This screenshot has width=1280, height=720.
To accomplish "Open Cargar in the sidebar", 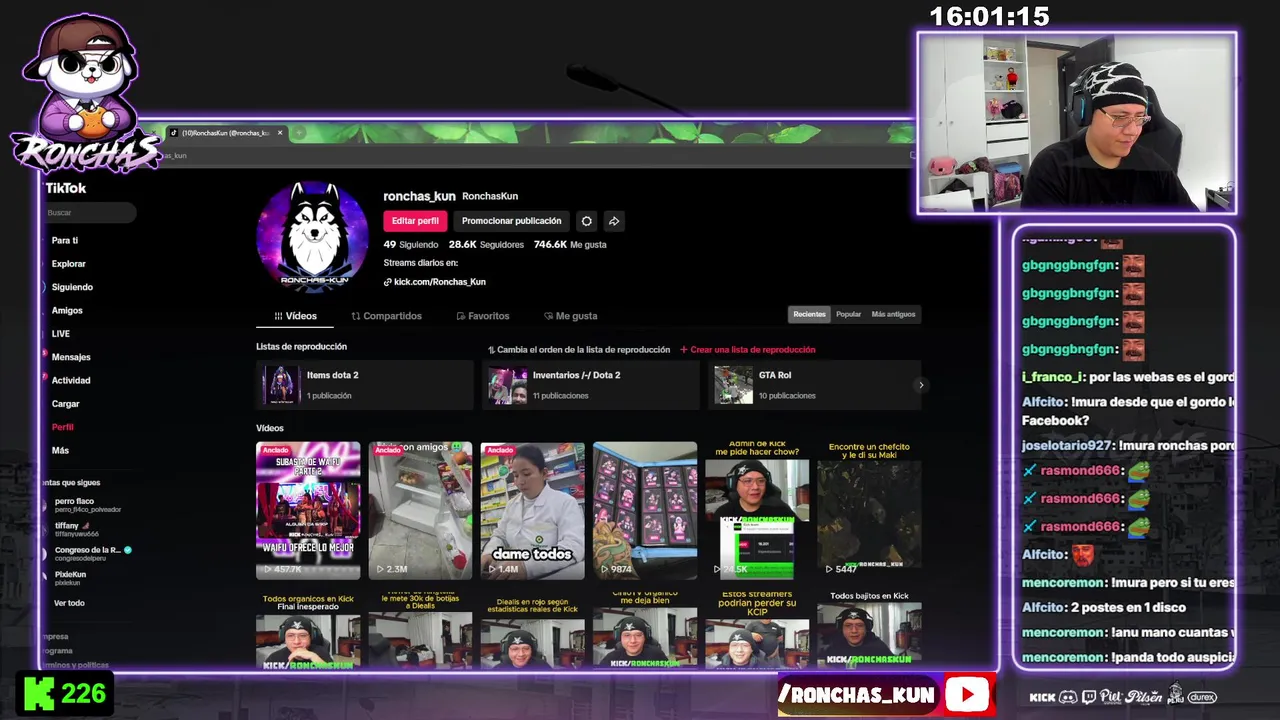I will (66, 404).
